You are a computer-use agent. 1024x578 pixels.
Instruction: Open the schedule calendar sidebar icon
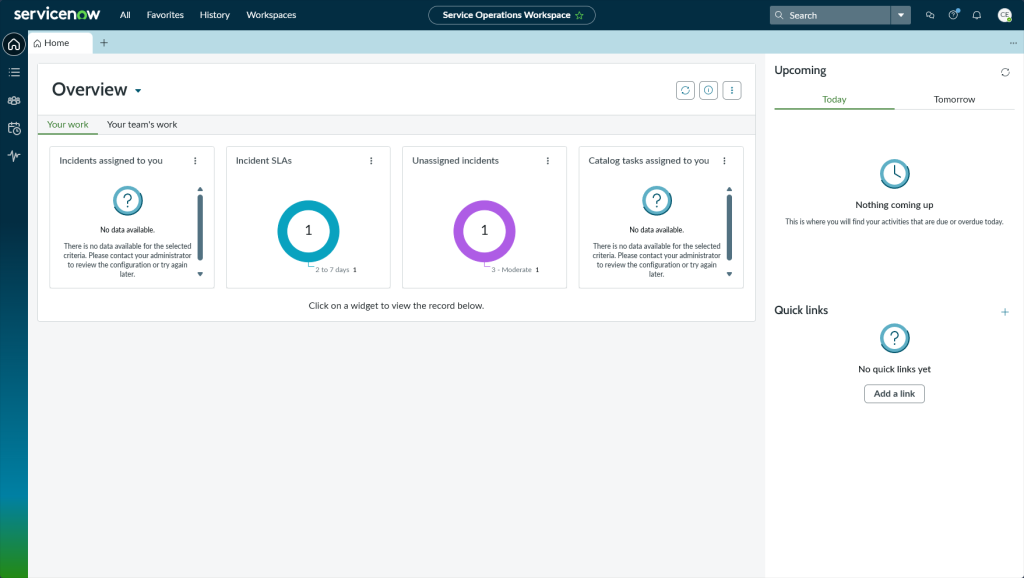[14, 128]
